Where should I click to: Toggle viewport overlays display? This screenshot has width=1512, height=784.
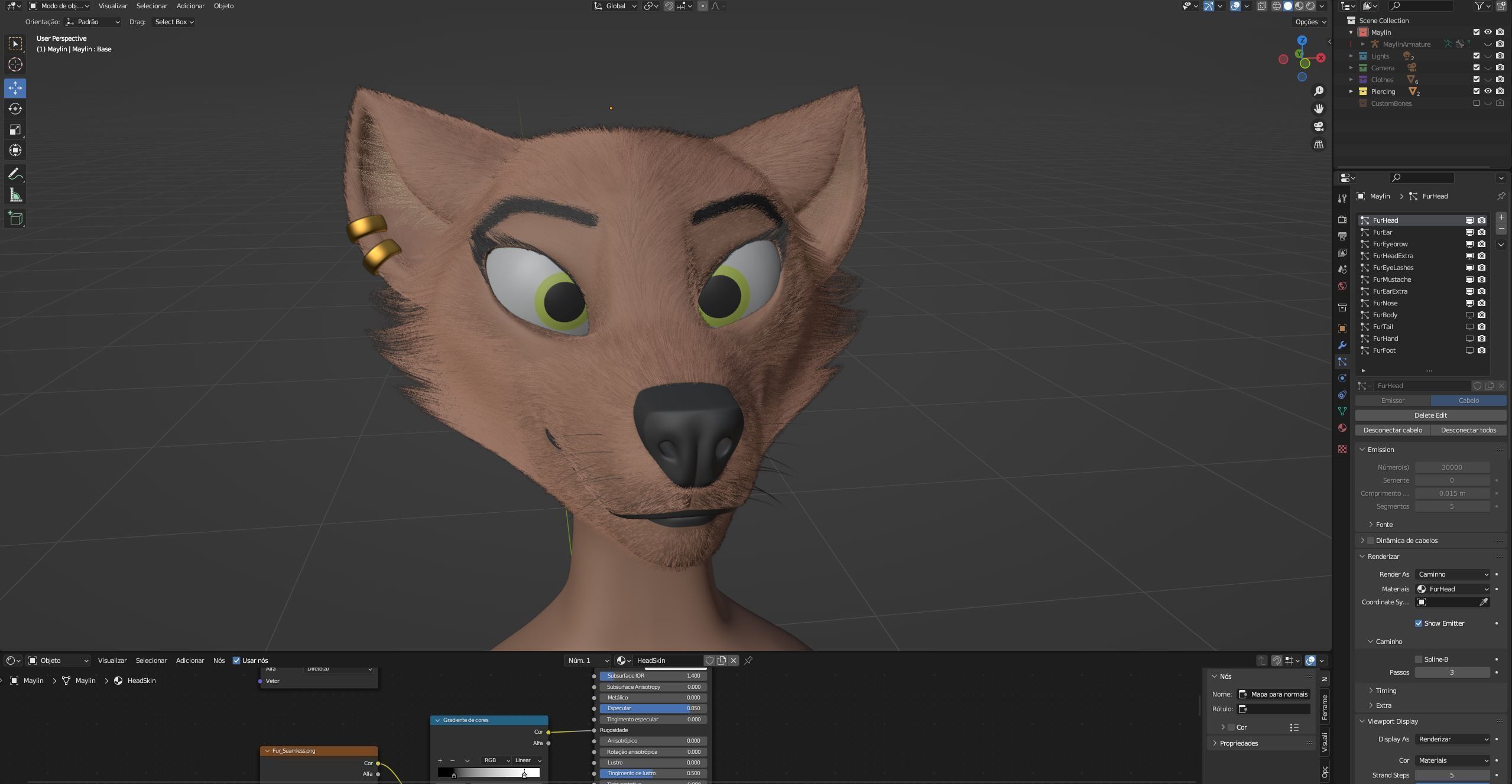tap(1235, 6)
